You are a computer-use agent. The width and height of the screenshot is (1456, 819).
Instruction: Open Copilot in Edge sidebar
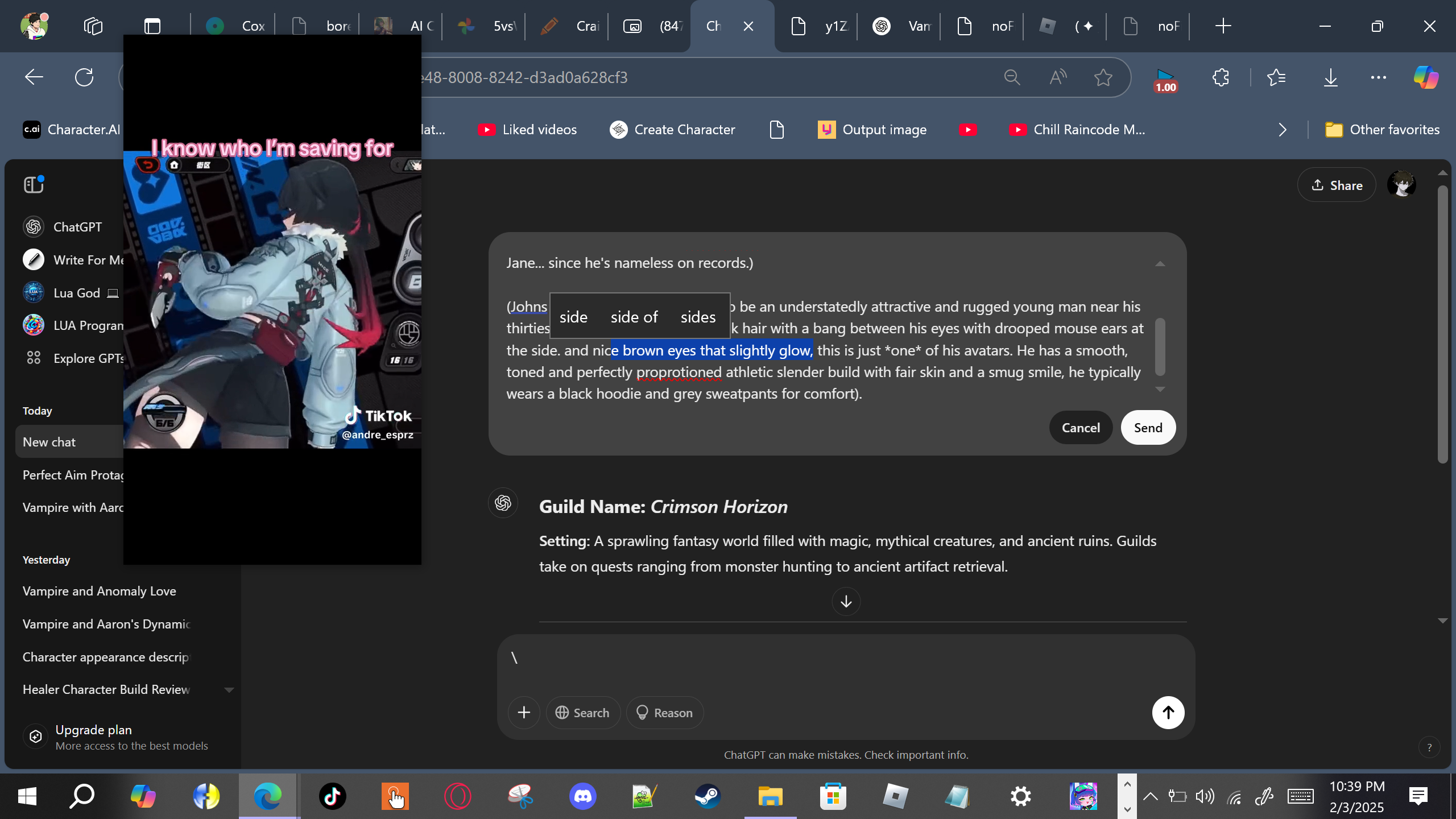1426,77
